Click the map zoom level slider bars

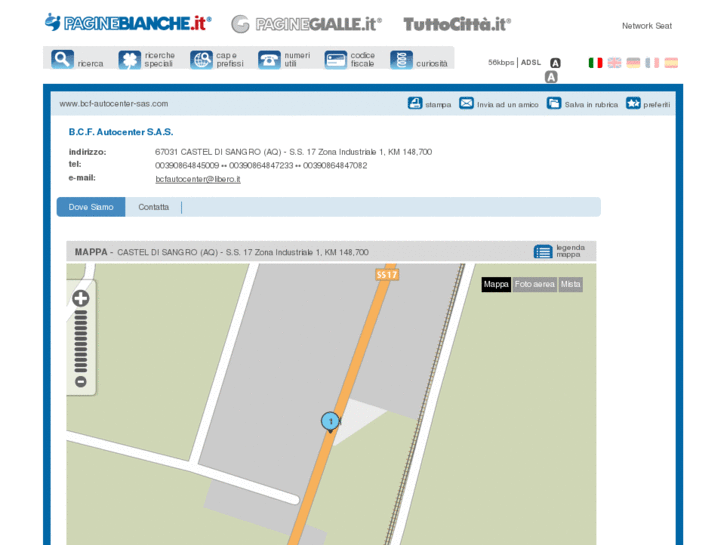click(81, 341)
